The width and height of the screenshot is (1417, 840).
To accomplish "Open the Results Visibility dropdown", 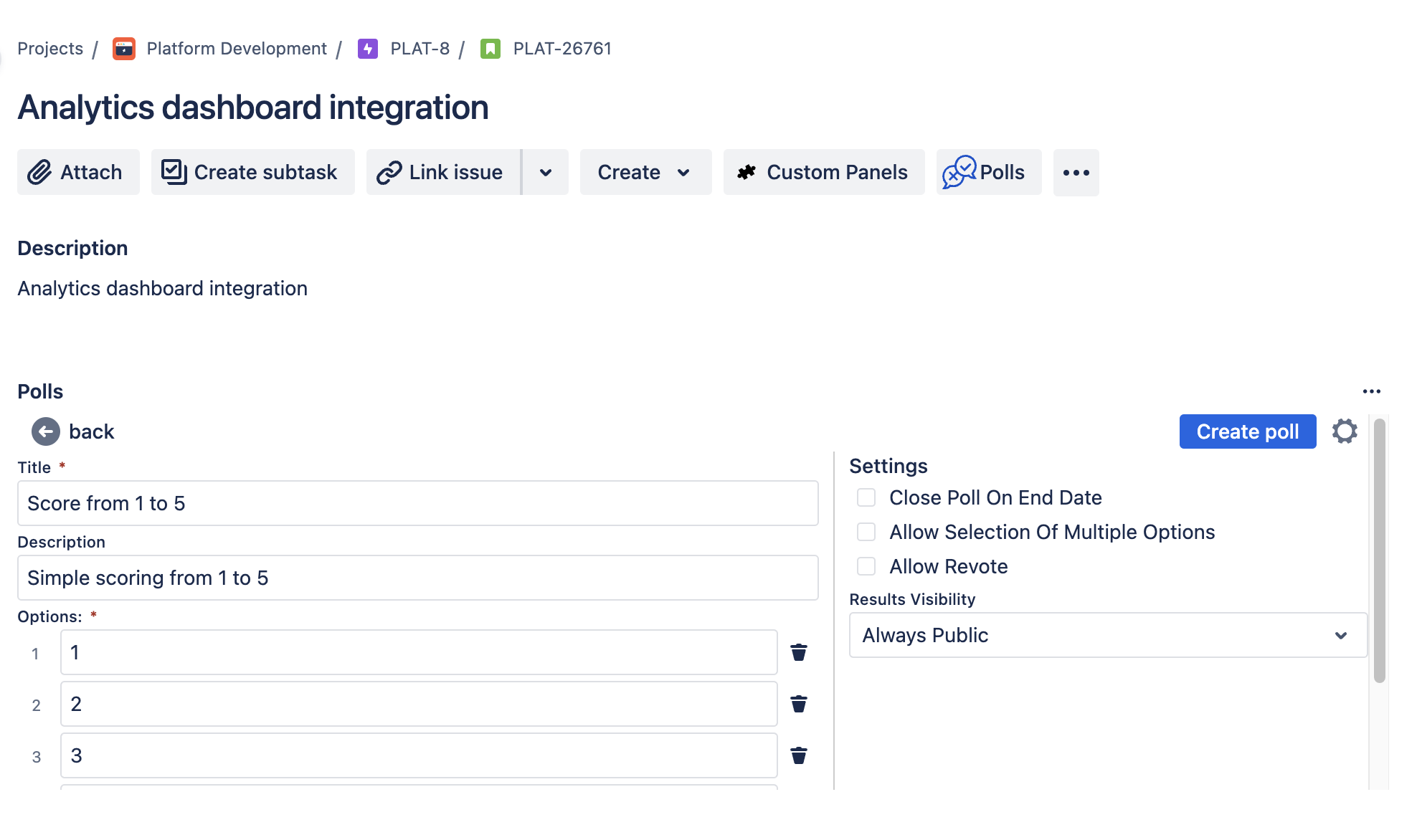I will tap(1107, 635).
